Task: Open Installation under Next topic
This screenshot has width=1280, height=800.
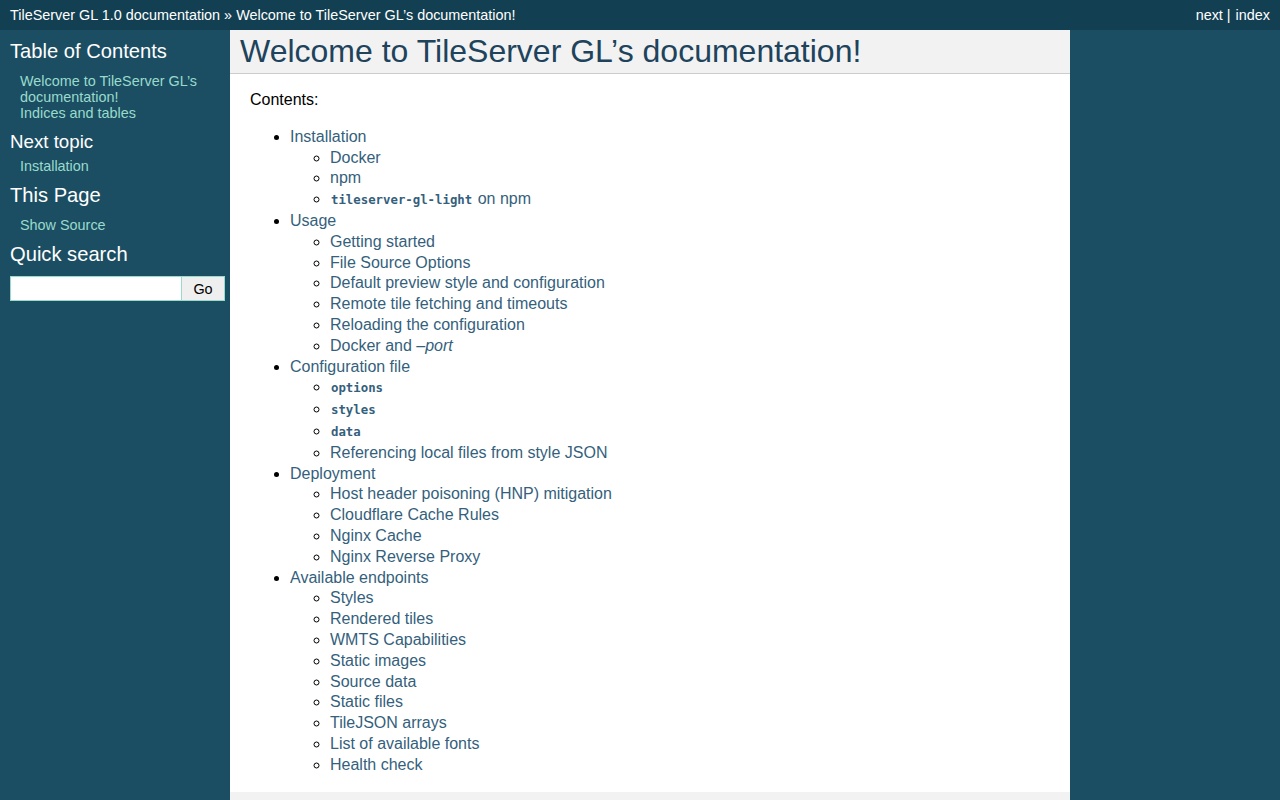Action: 54,166
